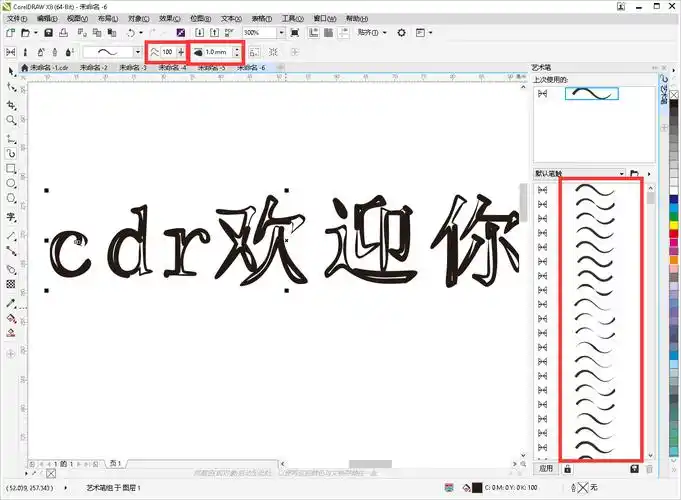The height and width of the screenshot is (500, 681).
Task: Select the Brush artistic media mode
Action: pyautogui.click(x=25, y=52)
